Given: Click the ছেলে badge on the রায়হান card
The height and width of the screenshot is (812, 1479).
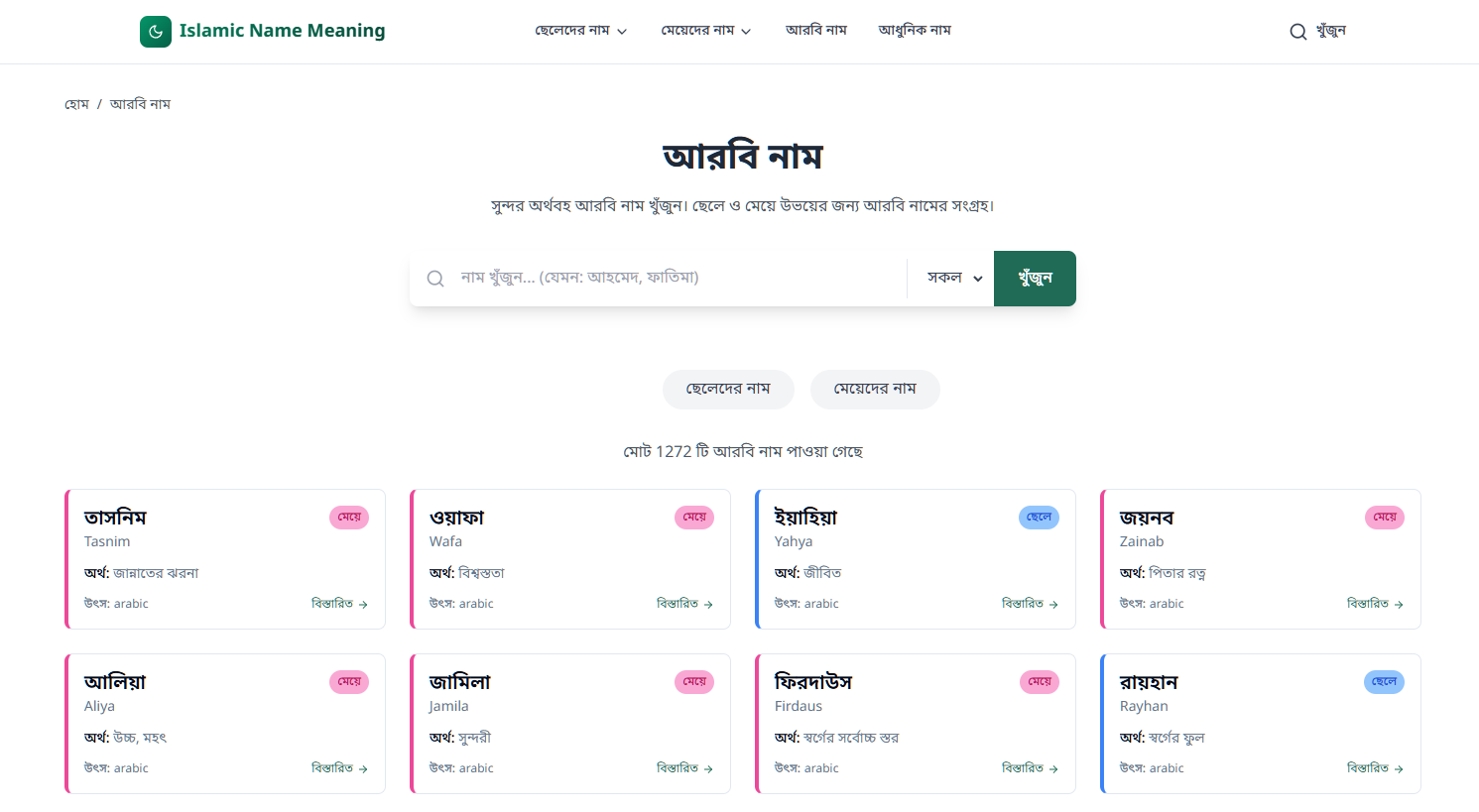Looking at the screenshot, I should click(1384, 682).
